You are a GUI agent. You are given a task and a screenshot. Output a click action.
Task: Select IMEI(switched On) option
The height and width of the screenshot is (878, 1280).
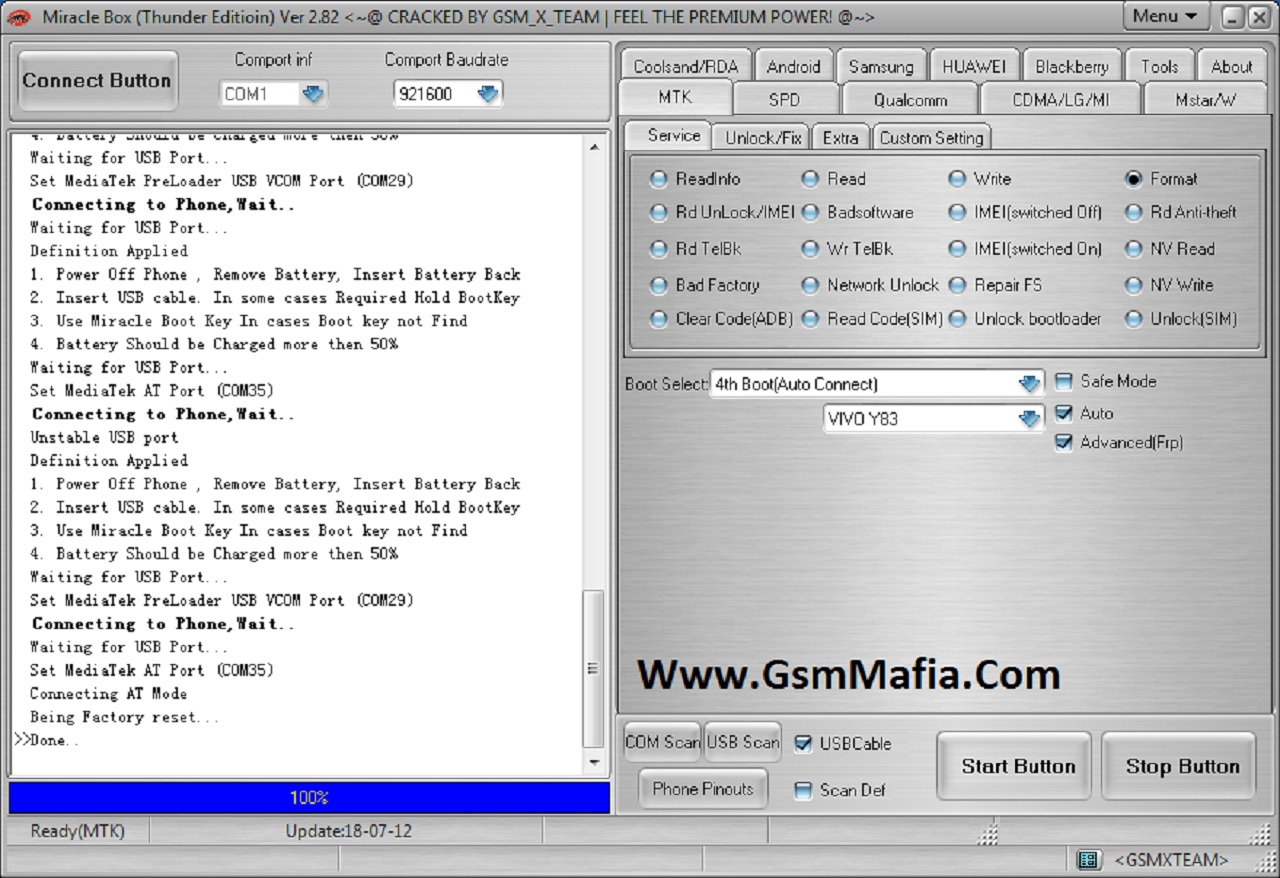1026,249
